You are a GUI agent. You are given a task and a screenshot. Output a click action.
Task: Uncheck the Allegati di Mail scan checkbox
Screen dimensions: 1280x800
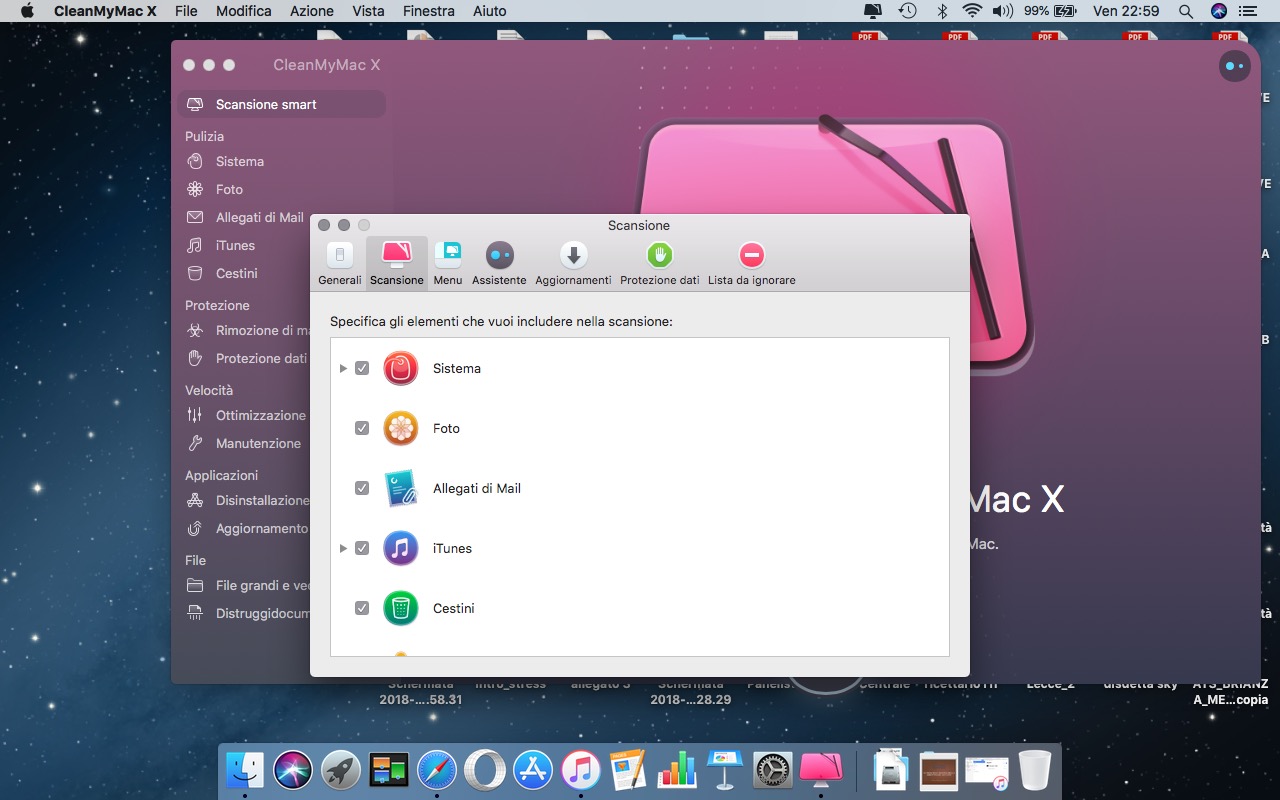click(362, 488)
